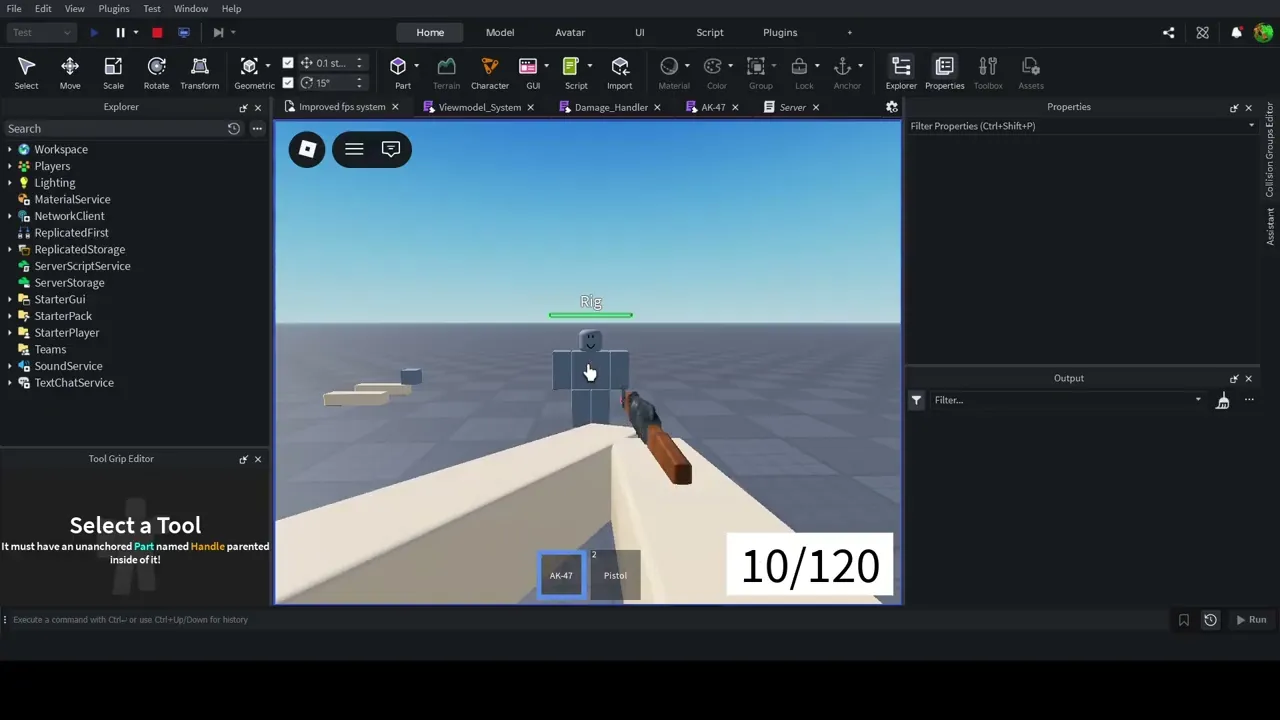Viewport: 1280px width, 720px height.
Task: Close the Improved fps system tab
Action: click(x=395, y=107)
